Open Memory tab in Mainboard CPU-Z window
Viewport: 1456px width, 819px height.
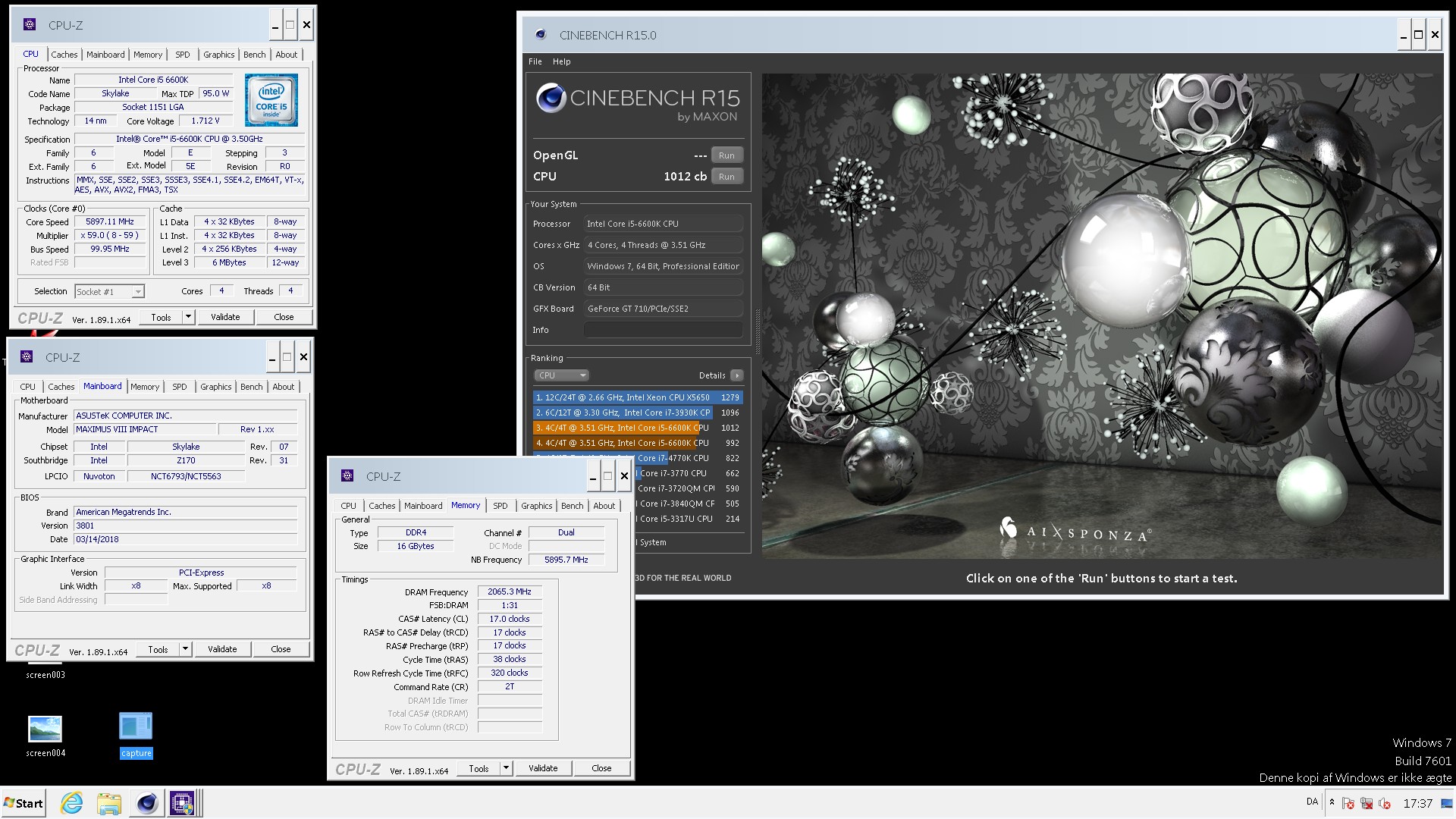(x=145, y=387)
